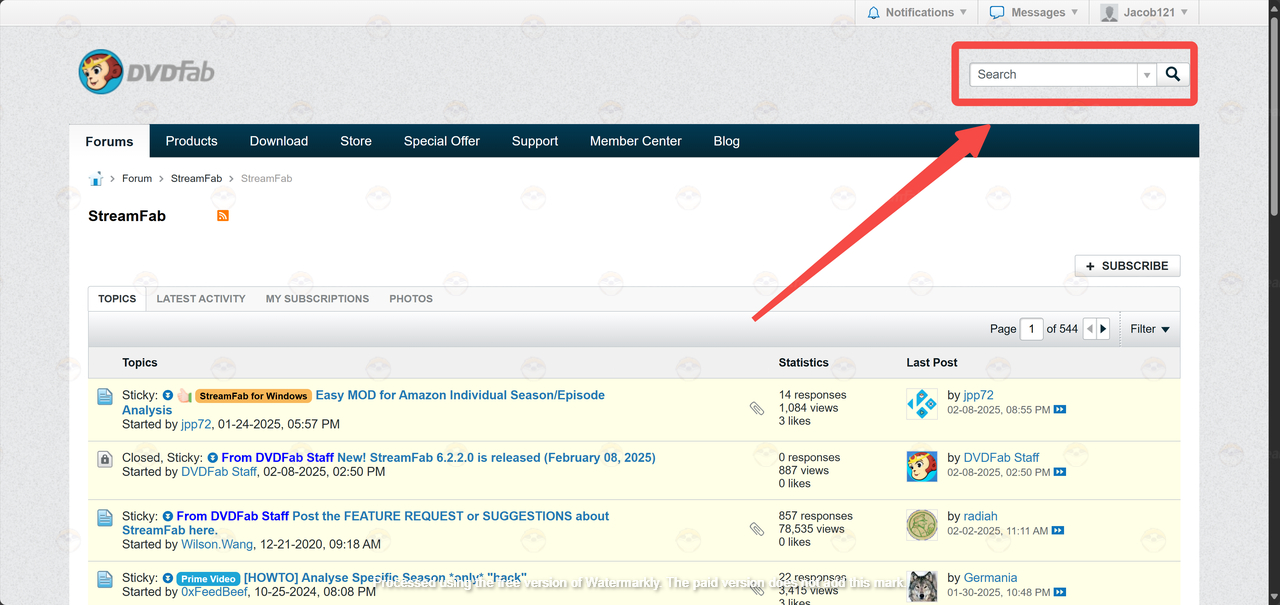Click the DVDFab monkey logo

coord(101,72)
